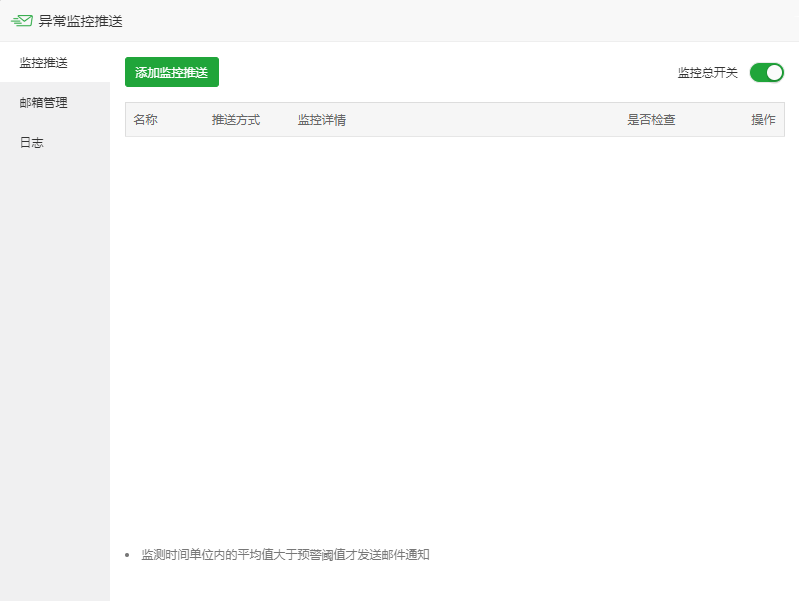Click the 操作 column header
Image resolution: width=799 pixels, height=601 pixels.
(763, 120)
